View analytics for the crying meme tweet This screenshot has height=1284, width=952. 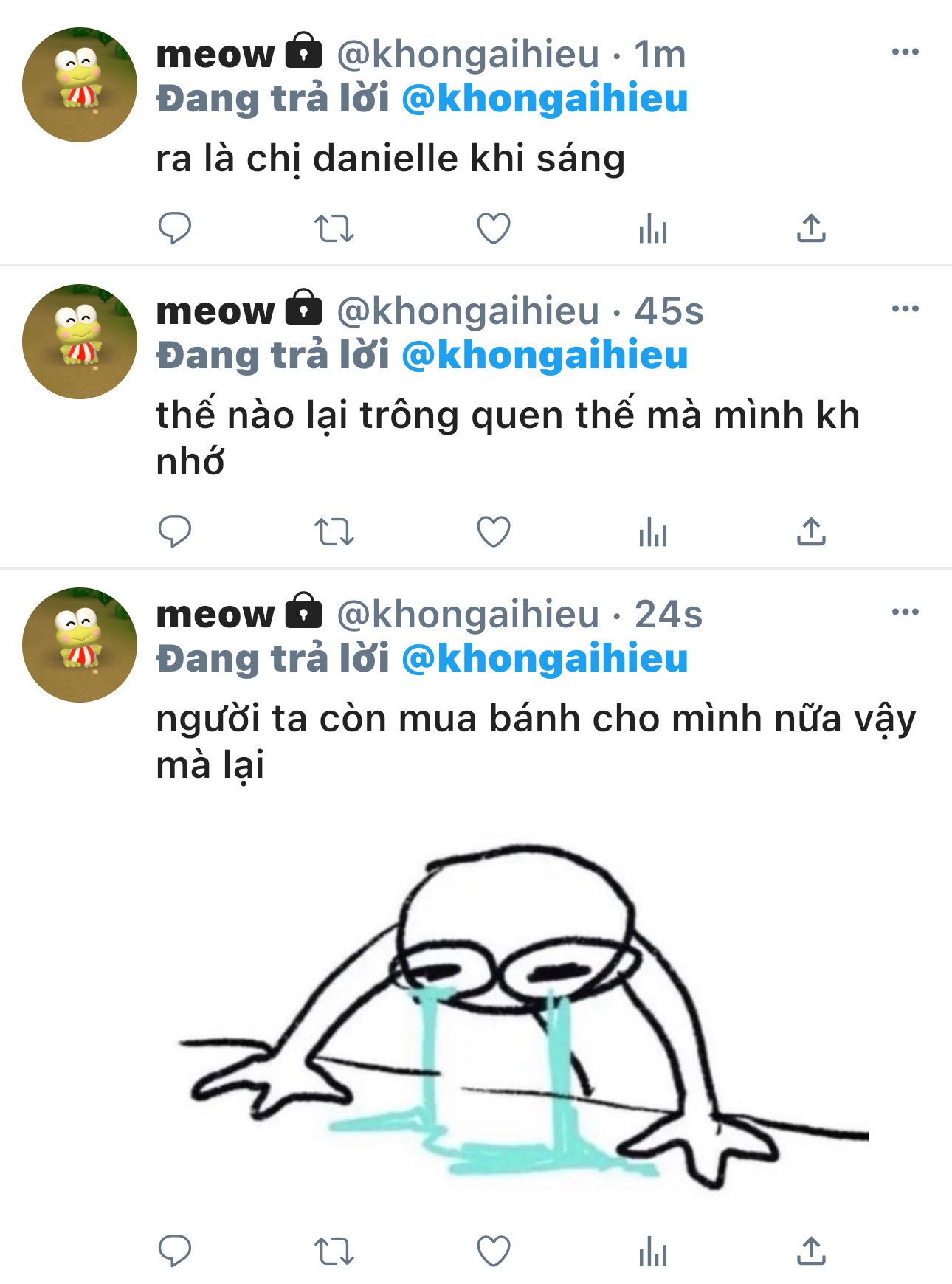(653, 1251)
